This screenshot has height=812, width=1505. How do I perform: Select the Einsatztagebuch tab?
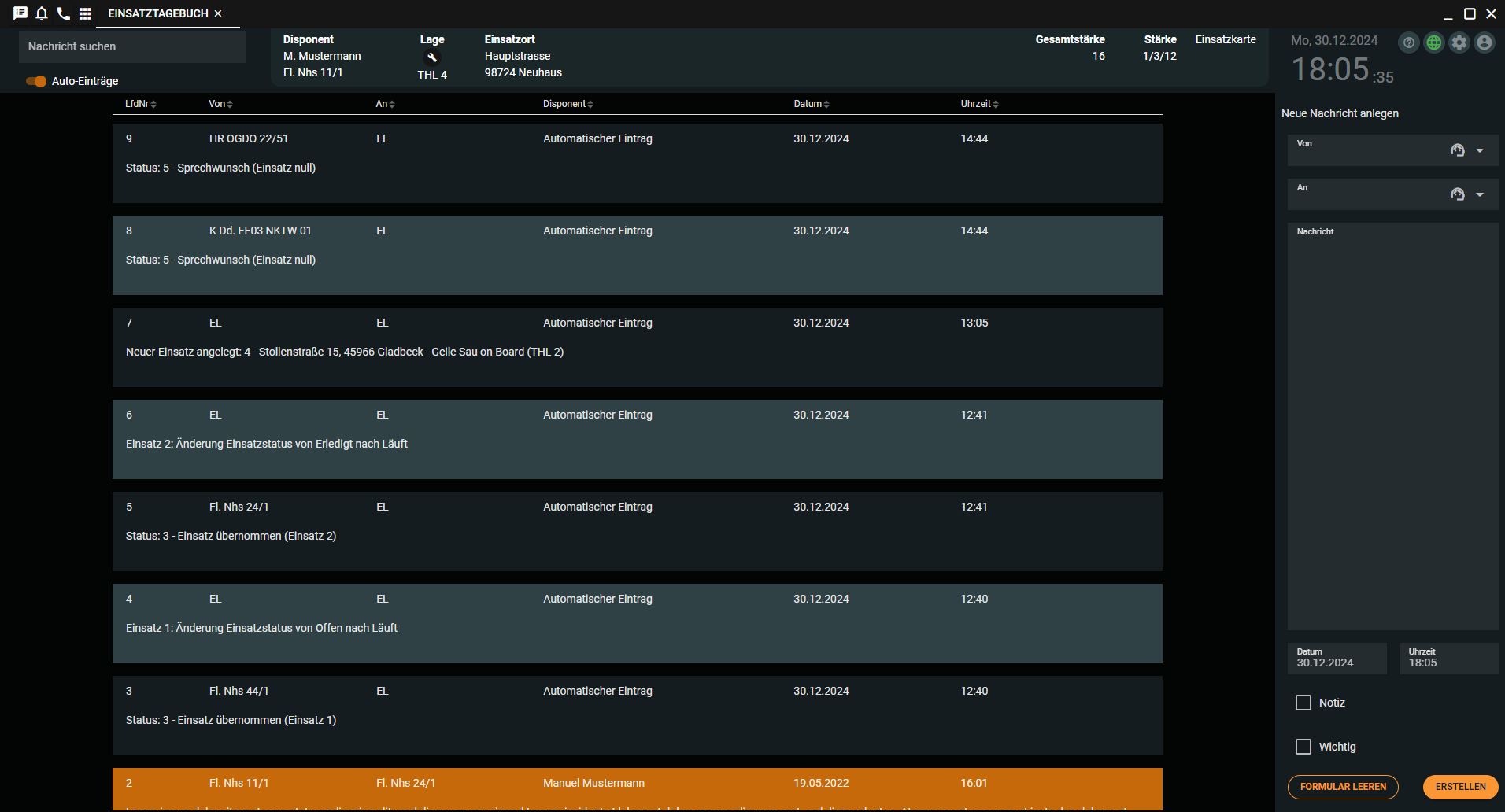point(157,13)
